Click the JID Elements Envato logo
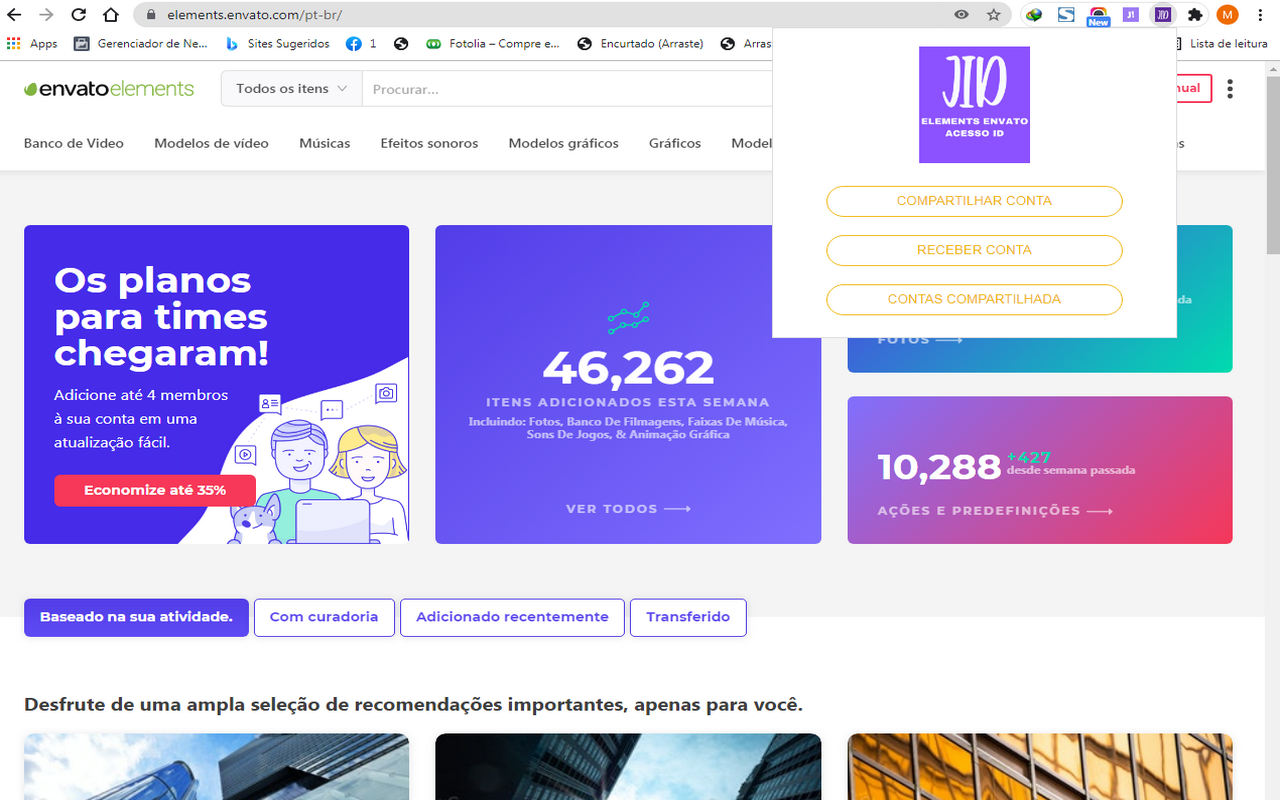1280x800 pixels. [974, 104]
